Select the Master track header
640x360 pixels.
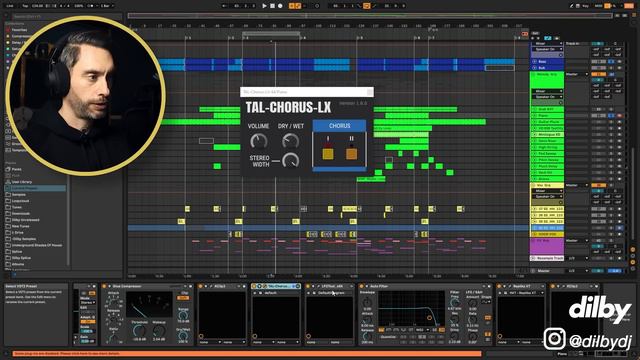[547, 271]
